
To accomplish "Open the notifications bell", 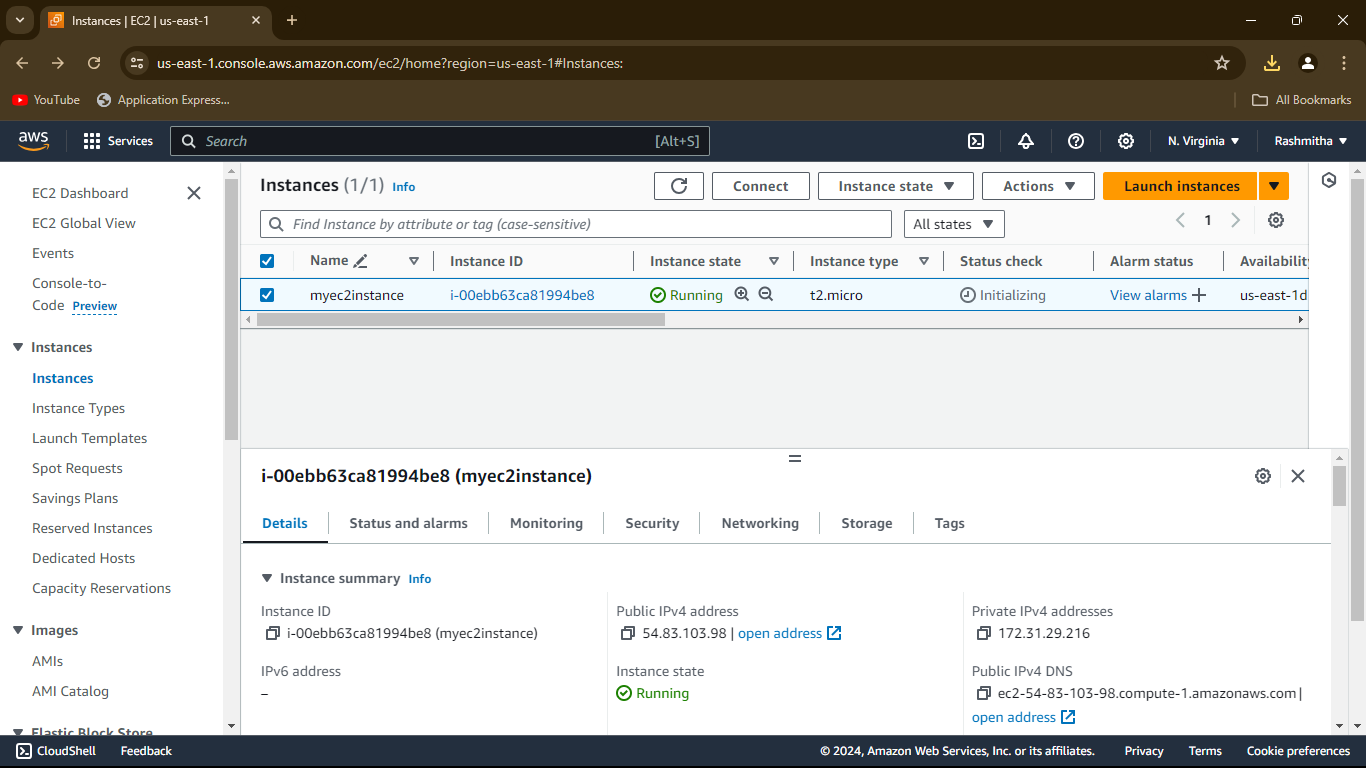I will pyautogui.click(x=1026, y=141).
